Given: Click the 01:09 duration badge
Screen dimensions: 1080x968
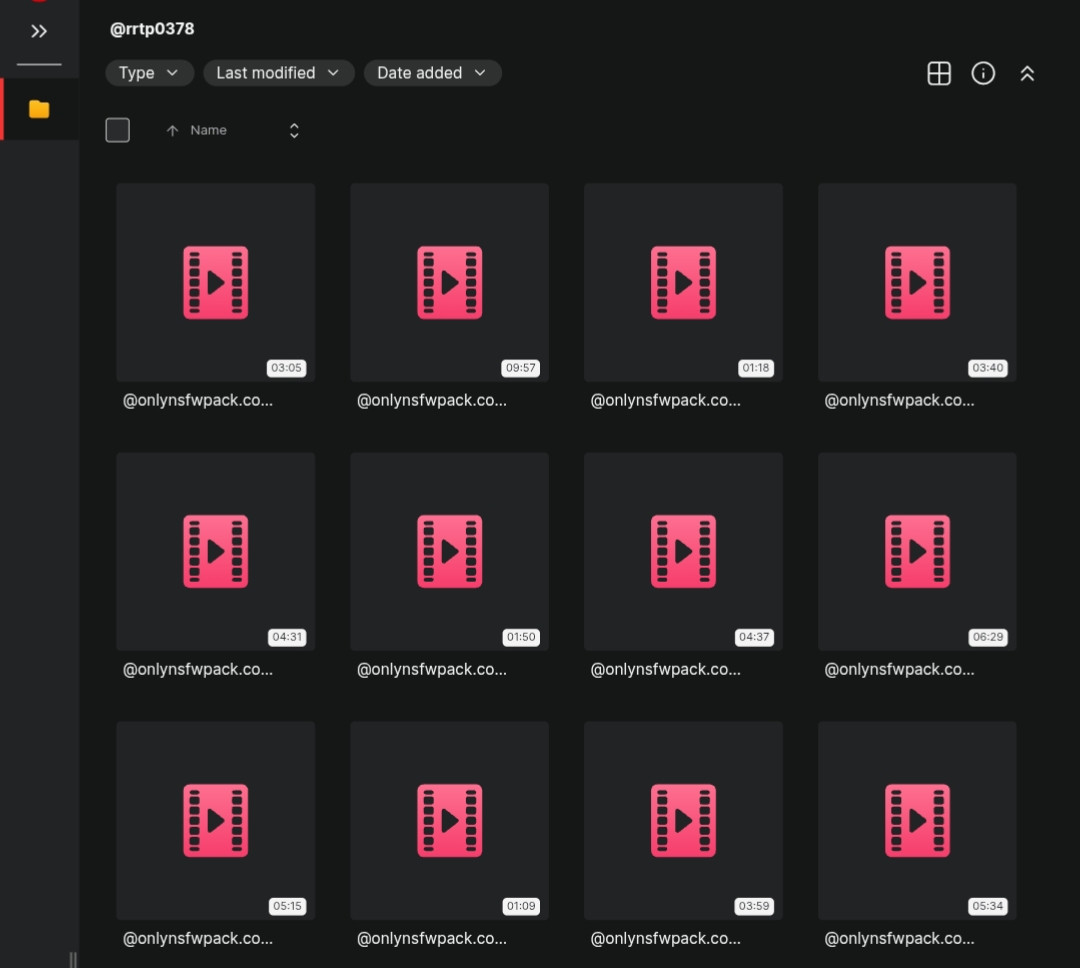Looking at the screenshot, I should 521,906.
